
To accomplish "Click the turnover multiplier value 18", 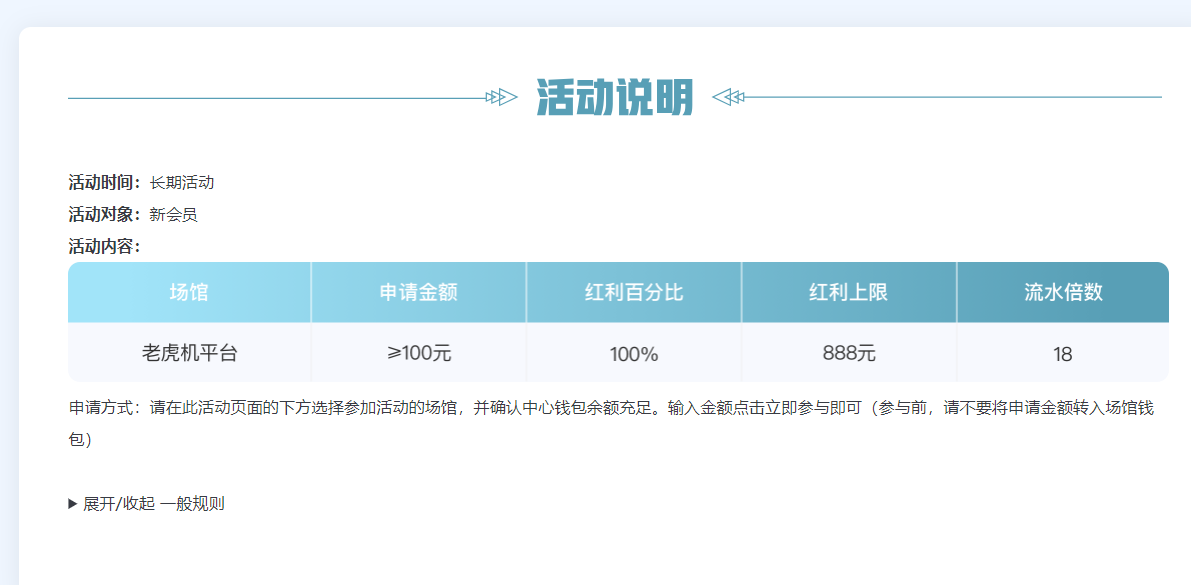I will pyautogui.click(x=1062, y=354).
